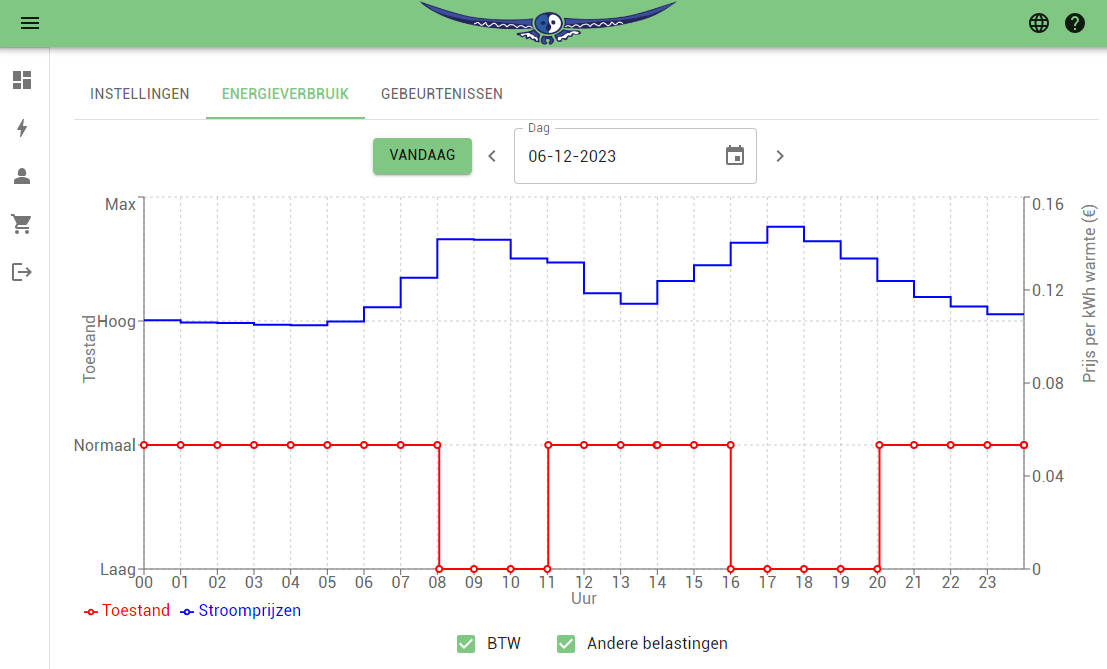Advance to the next day with the right chevron
Viewport: 1107px width, 669px height.
coord(779,156)
